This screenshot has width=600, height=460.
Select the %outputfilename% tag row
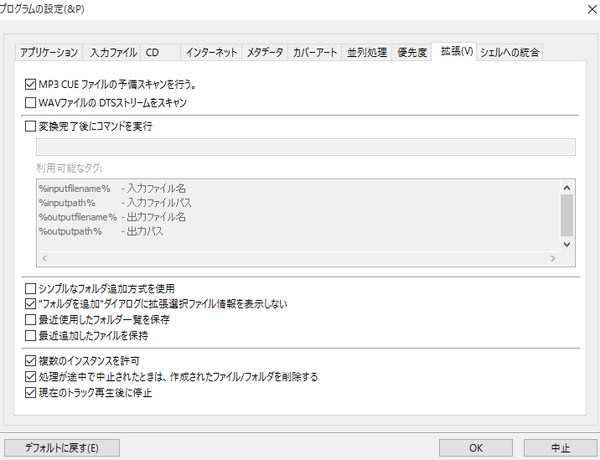click(298, 217)
